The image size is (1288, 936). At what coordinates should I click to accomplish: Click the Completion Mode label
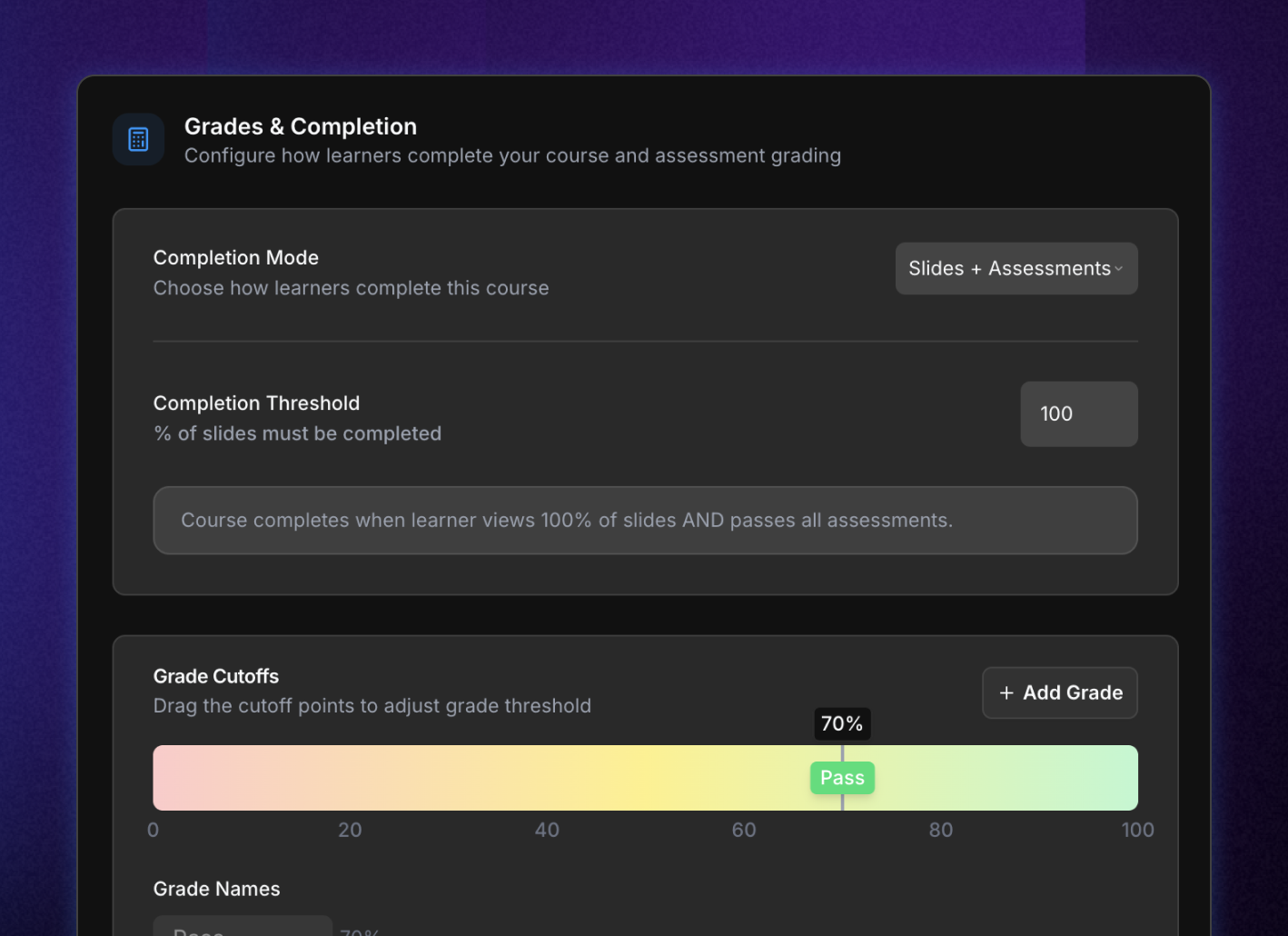coord(236,257)
